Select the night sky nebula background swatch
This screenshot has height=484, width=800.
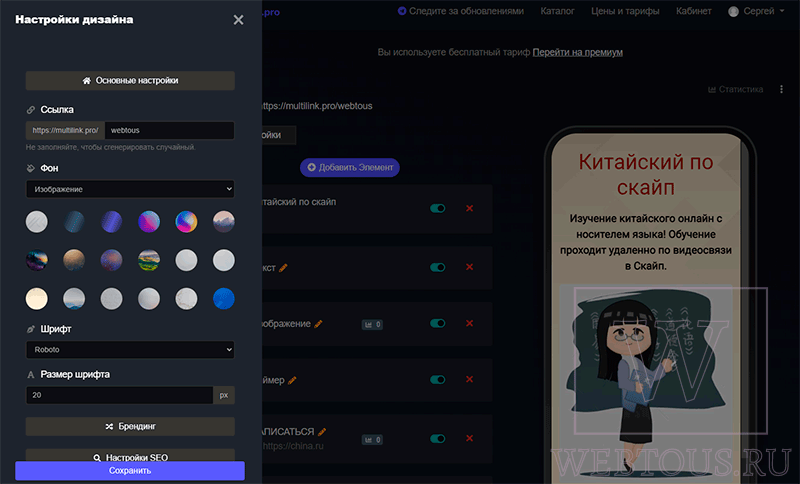point(37,260)
